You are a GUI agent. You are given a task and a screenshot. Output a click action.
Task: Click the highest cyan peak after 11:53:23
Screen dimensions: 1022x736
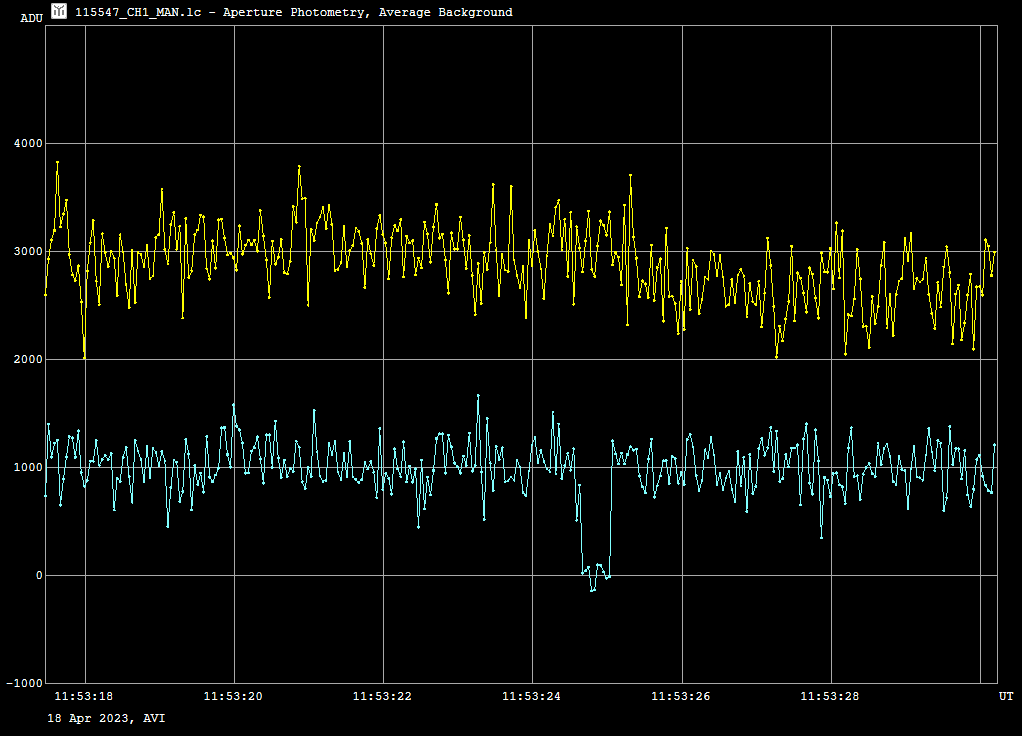[478, 396]
